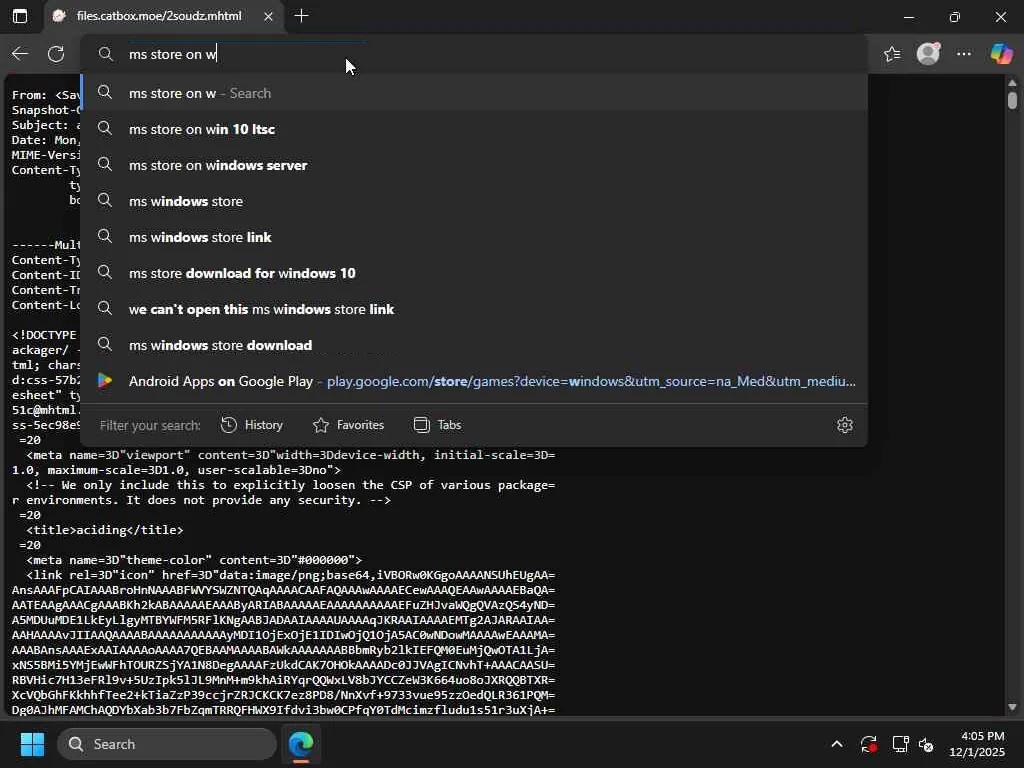Image resolution: width=1024 pixels, height=768 pixels.
Task: Show hidden icons tray chevron
Action: [837, 744]
